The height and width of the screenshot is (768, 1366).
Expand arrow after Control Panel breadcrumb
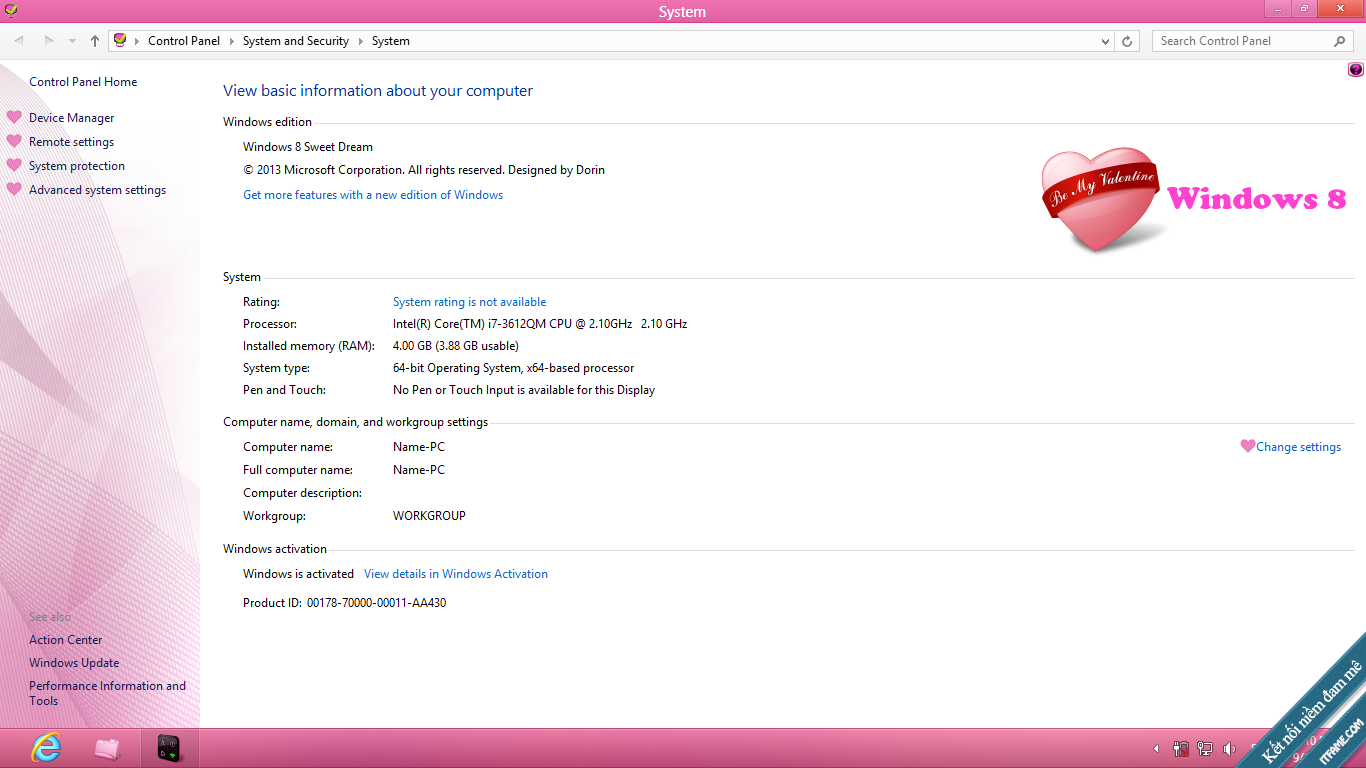pyautogui.click(x=231, y=41)
